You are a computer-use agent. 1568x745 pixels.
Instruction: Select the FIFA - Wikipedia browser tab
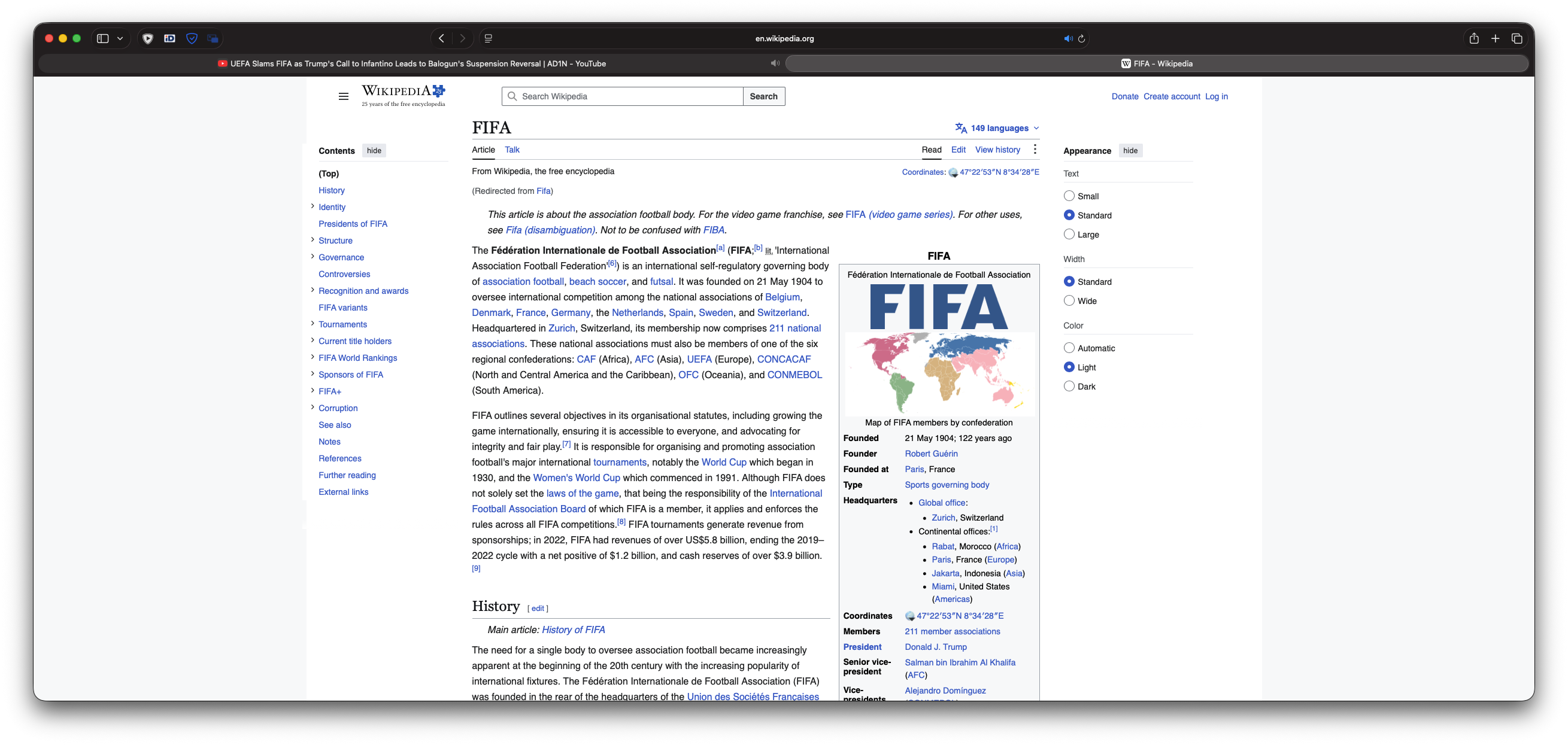click(1157, 63)
